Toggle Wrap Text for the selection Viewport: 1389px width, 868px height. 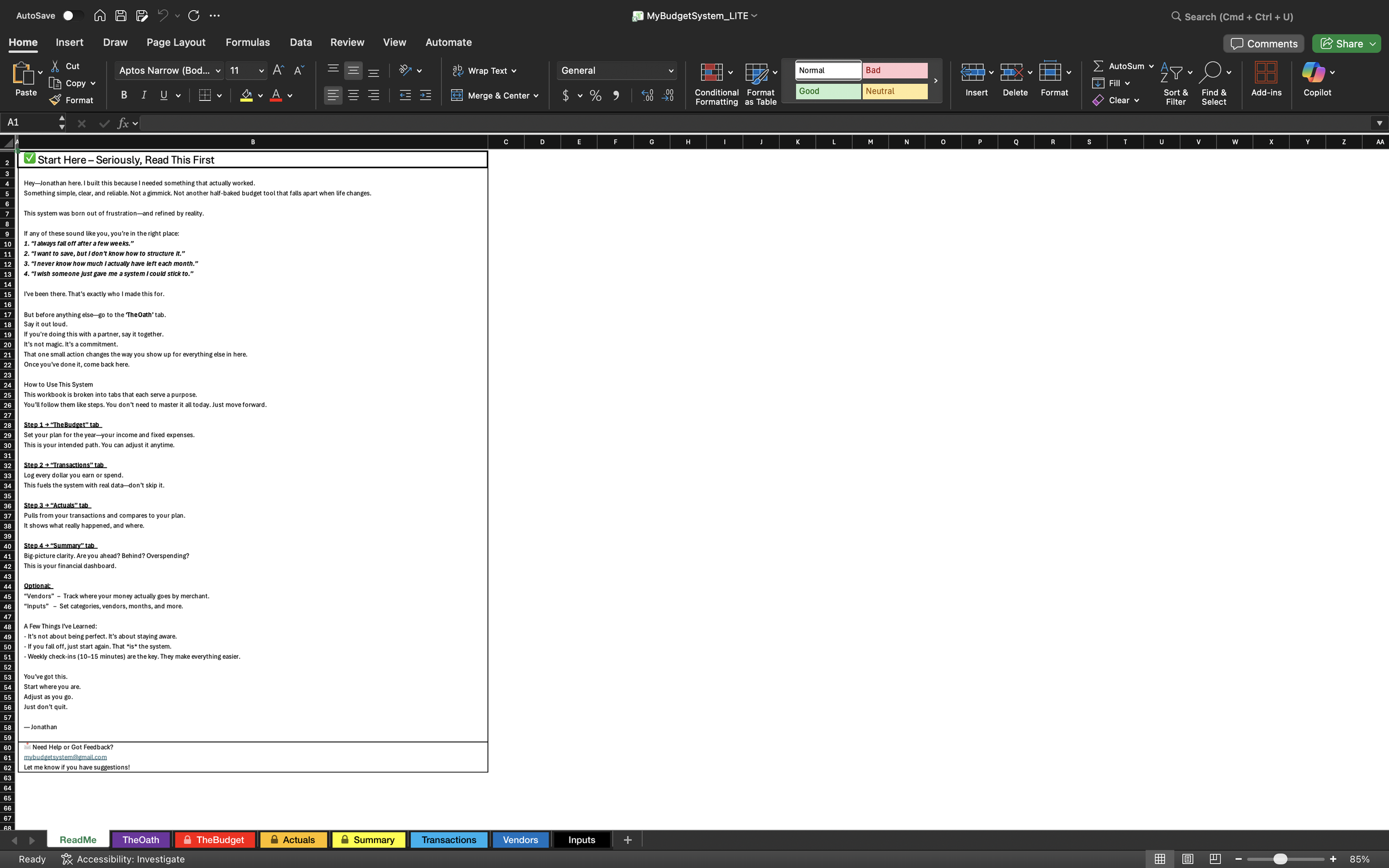click(x=483, y=70)
